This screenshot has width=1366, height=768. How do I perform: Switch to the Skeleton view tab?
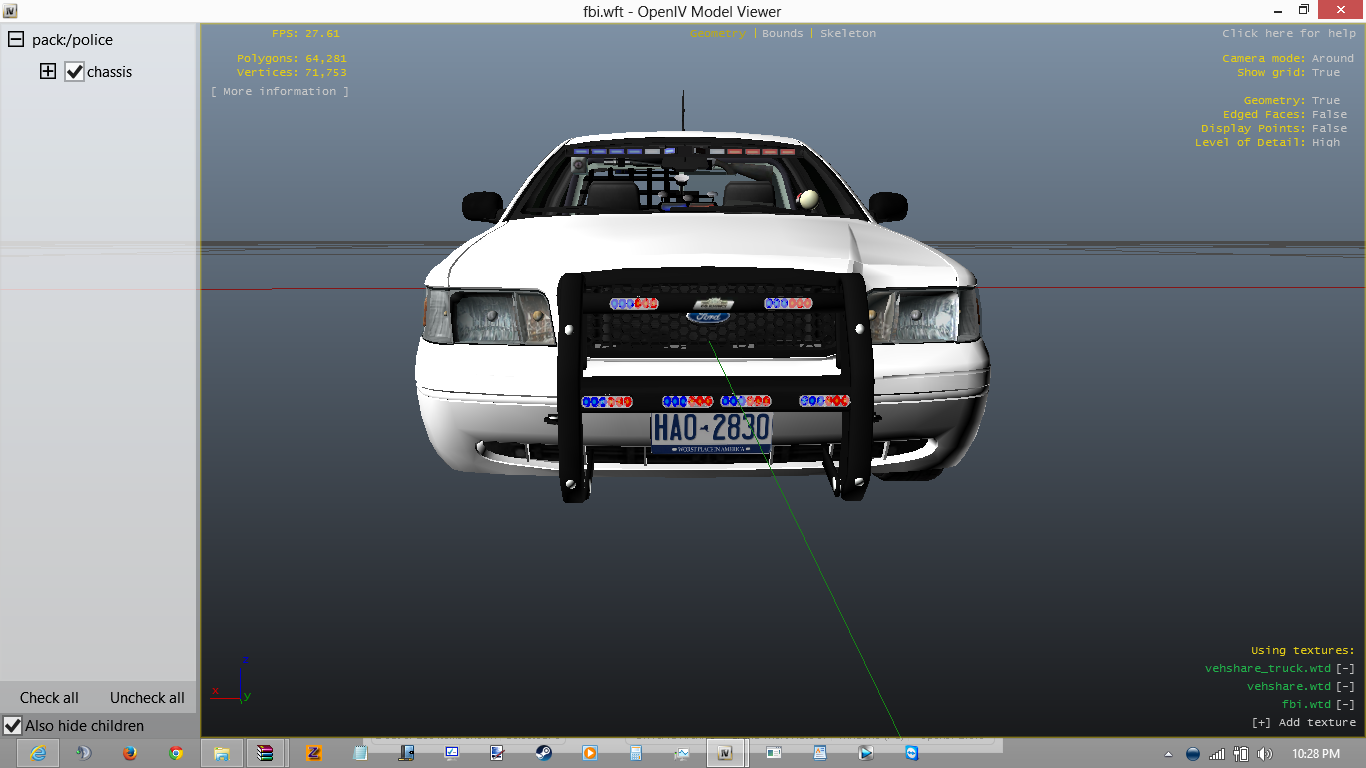(847, 33)
